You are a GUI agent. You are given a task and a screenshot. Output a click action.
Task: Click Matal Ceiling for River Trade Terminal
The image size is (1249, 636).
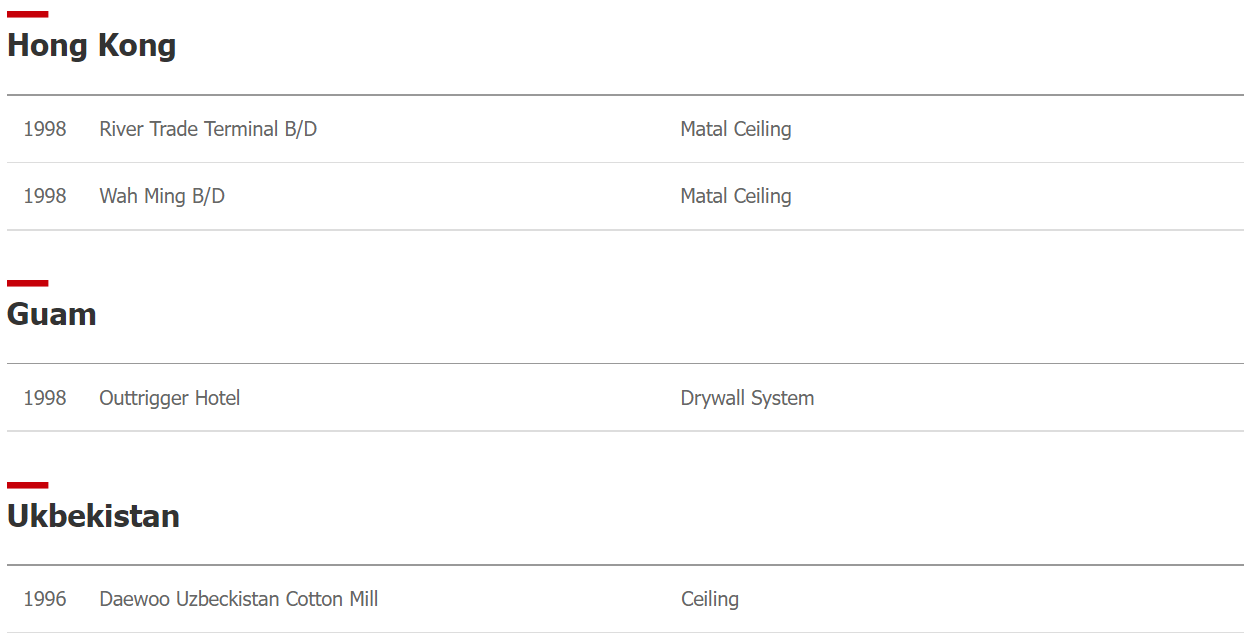pyautogui.click(x=736, y=129)
